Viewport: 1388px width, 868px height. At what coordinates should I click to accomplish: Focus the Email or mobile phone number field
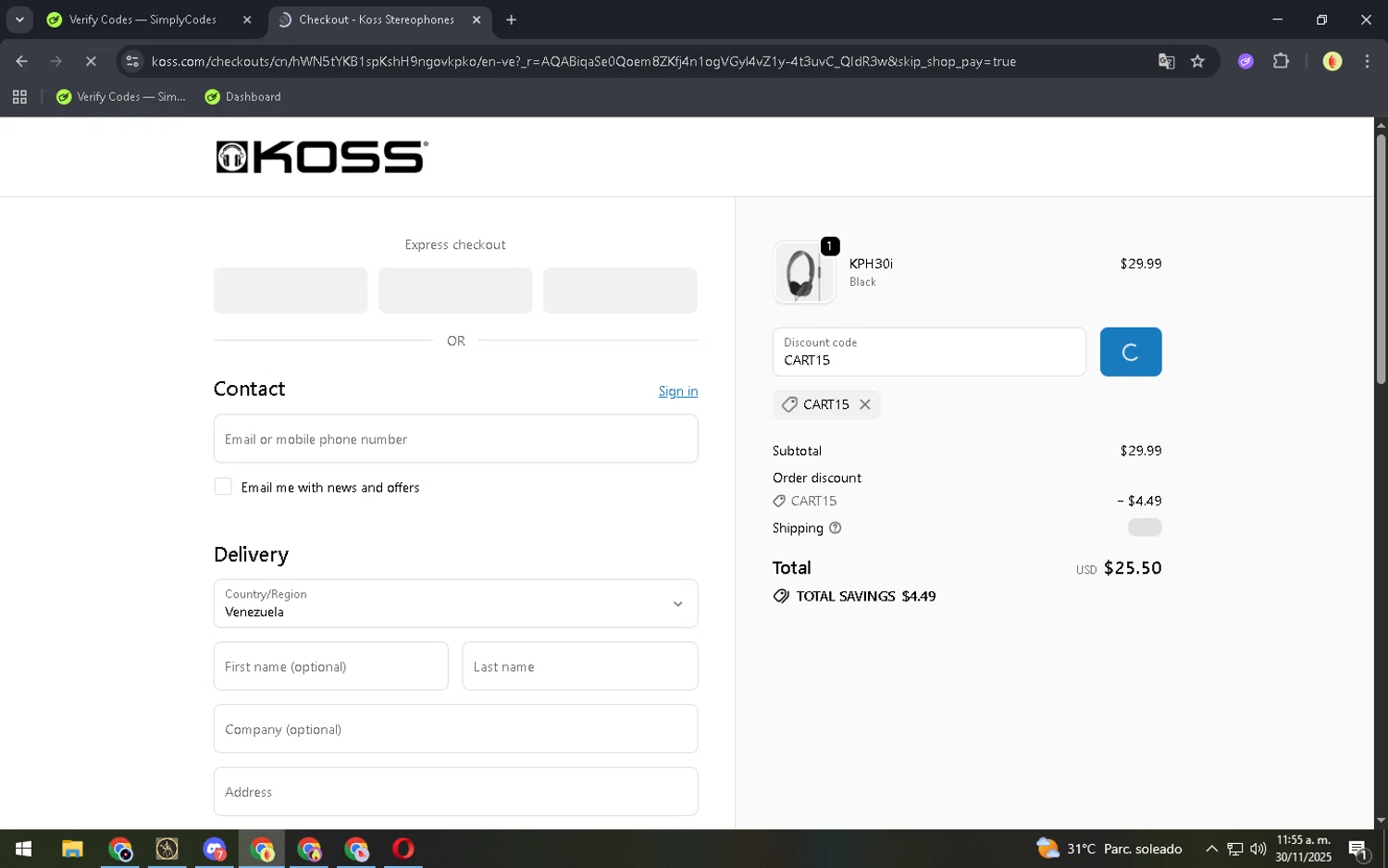tap(455, 439)
